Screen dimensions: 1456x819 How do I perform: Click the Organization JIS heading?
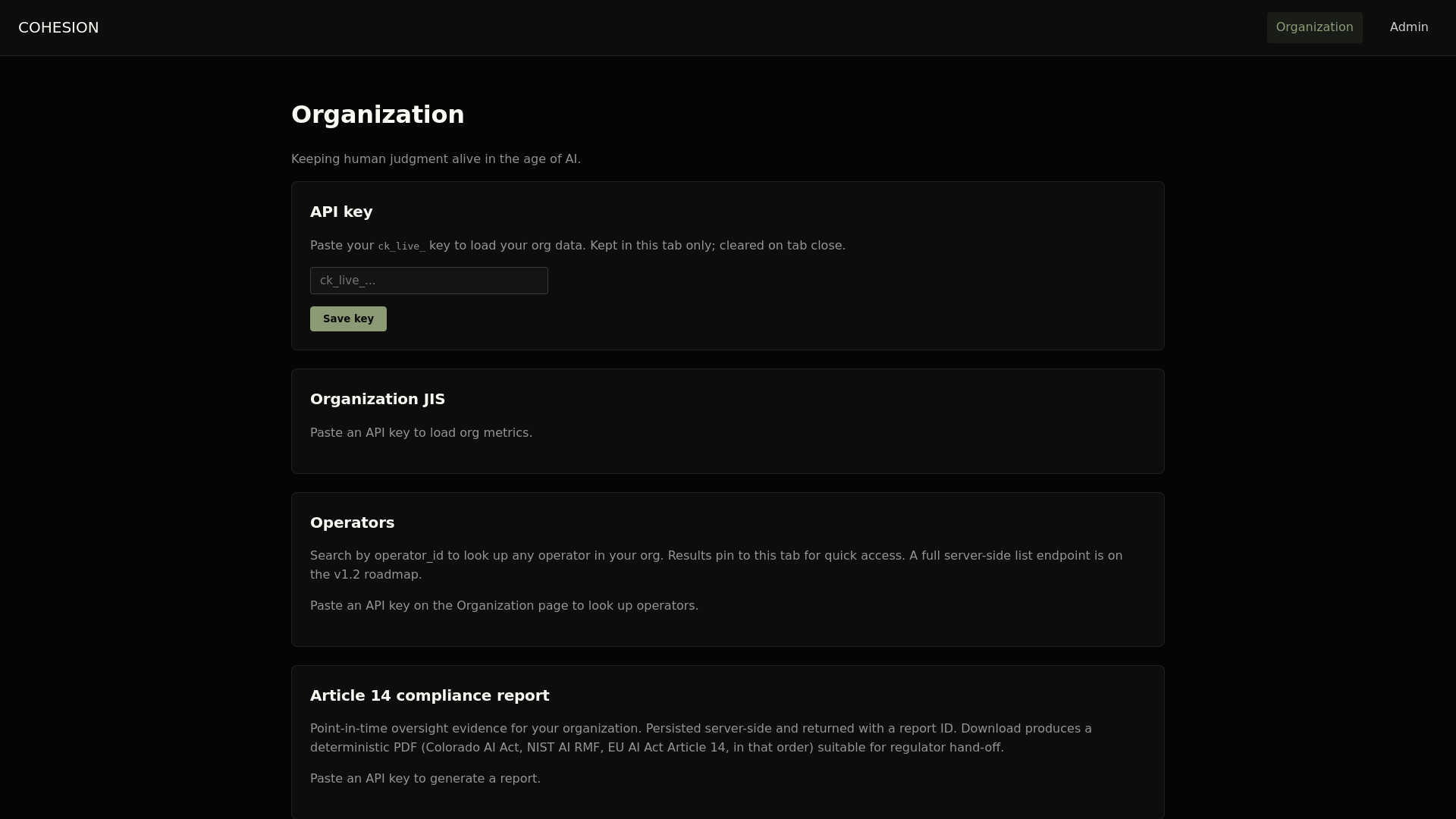pyautogui.click(x=378, y=399)
